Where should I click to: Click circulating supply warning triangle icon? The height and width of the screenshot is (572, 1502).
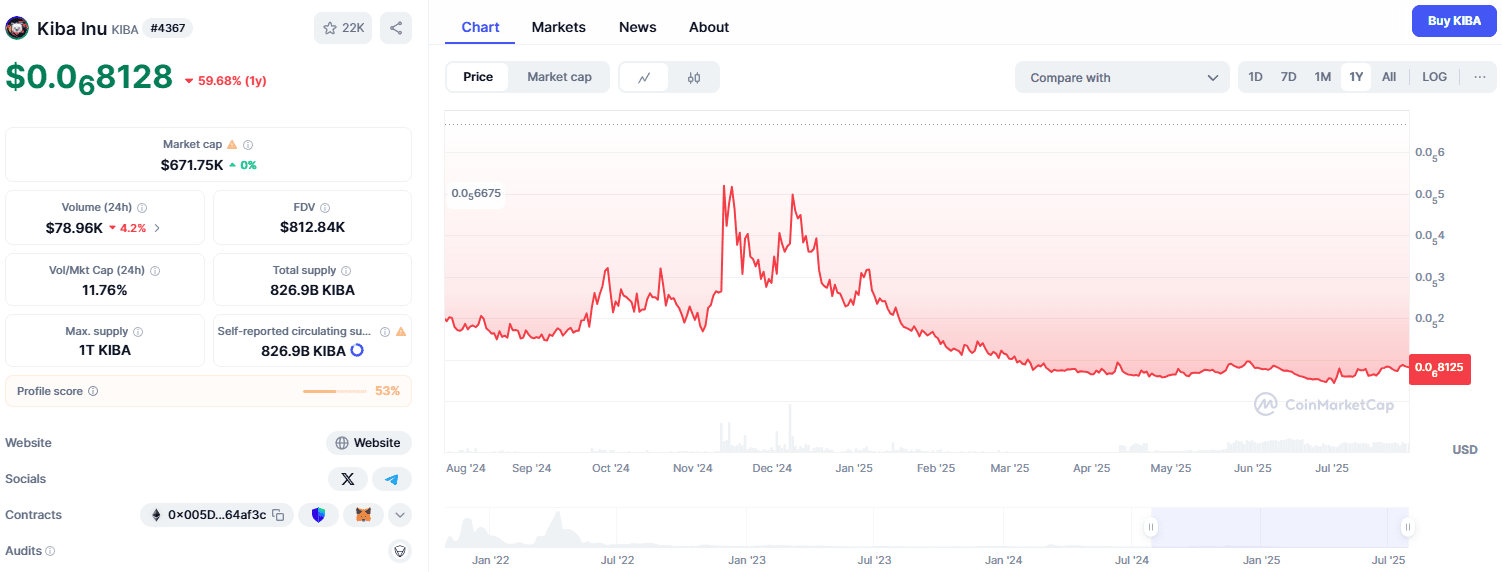point(401,332)
